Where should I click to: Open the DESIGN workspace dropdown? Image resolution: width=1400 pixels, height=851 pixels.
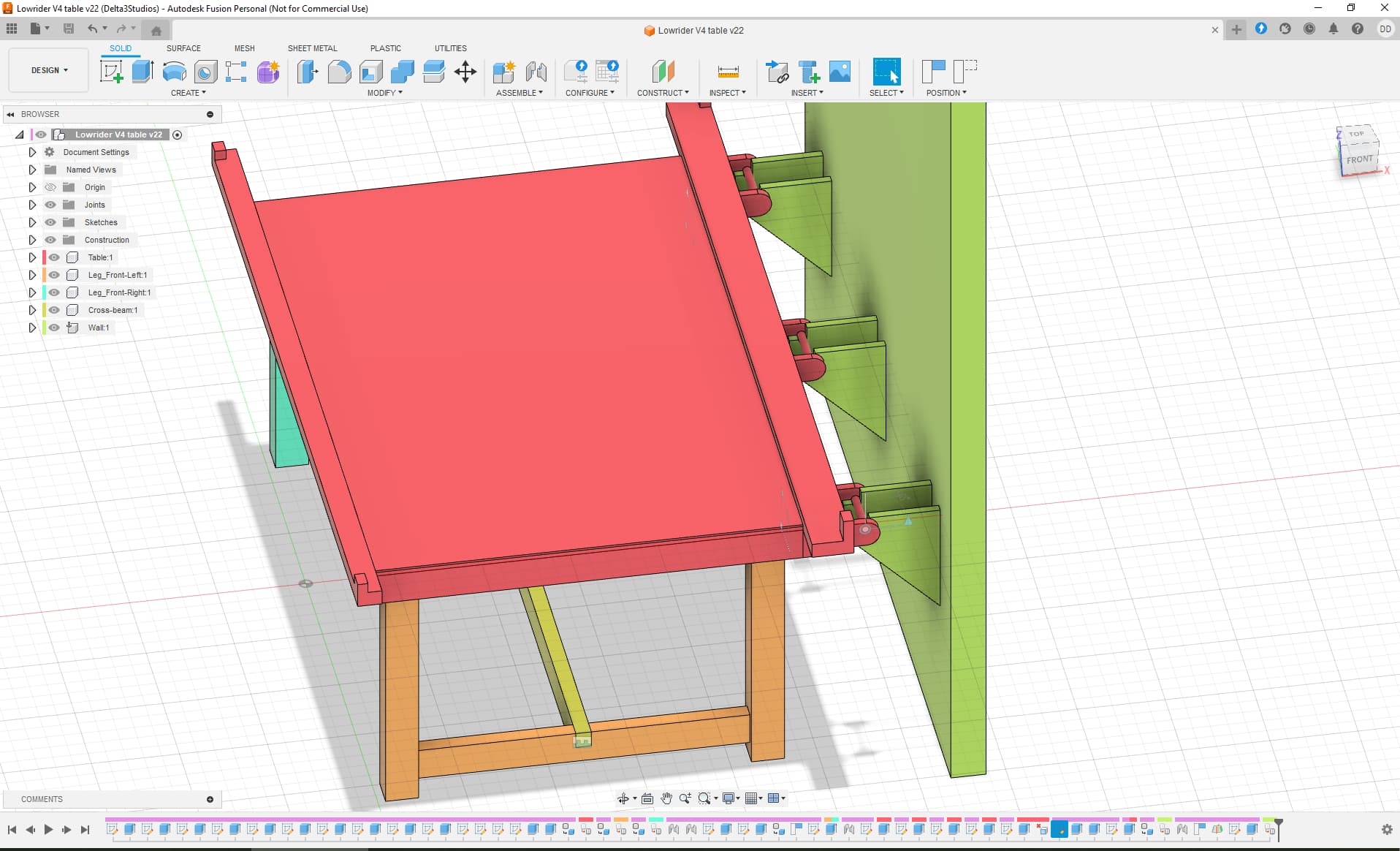pos(49,70)
